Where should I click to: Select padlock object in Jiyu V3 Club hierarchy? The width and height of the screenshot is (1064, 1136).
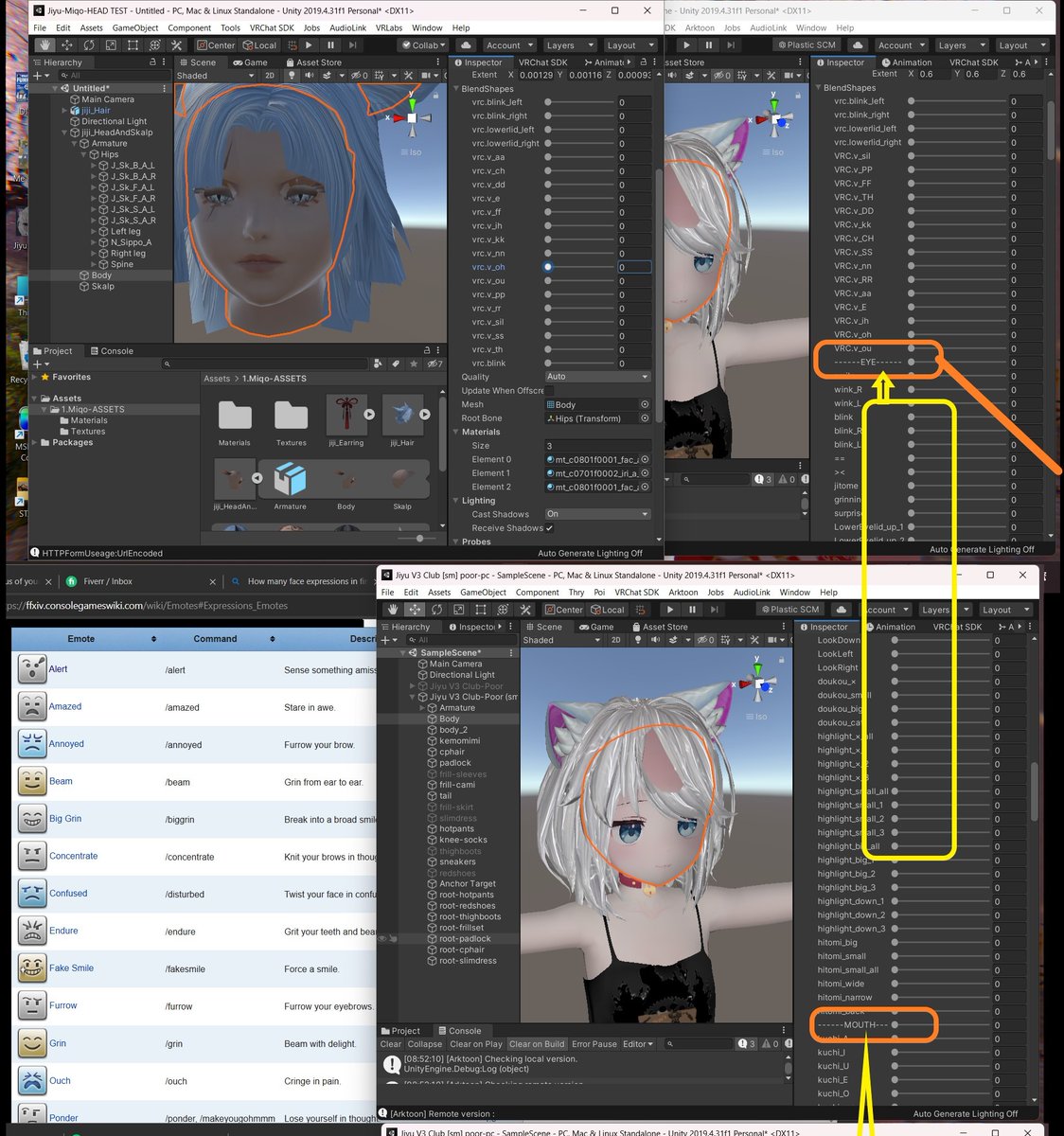(455, 763)
